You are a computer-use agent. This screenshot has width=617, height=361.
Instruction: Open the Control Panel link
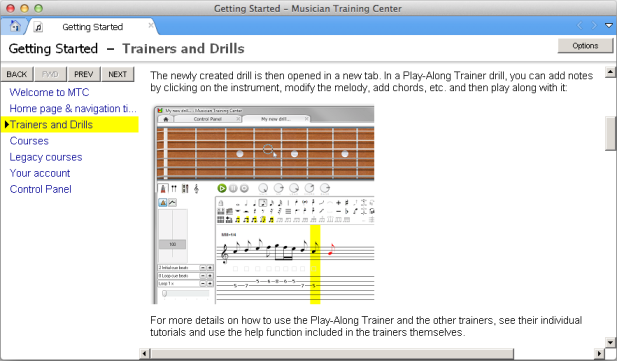coord(41,189)
